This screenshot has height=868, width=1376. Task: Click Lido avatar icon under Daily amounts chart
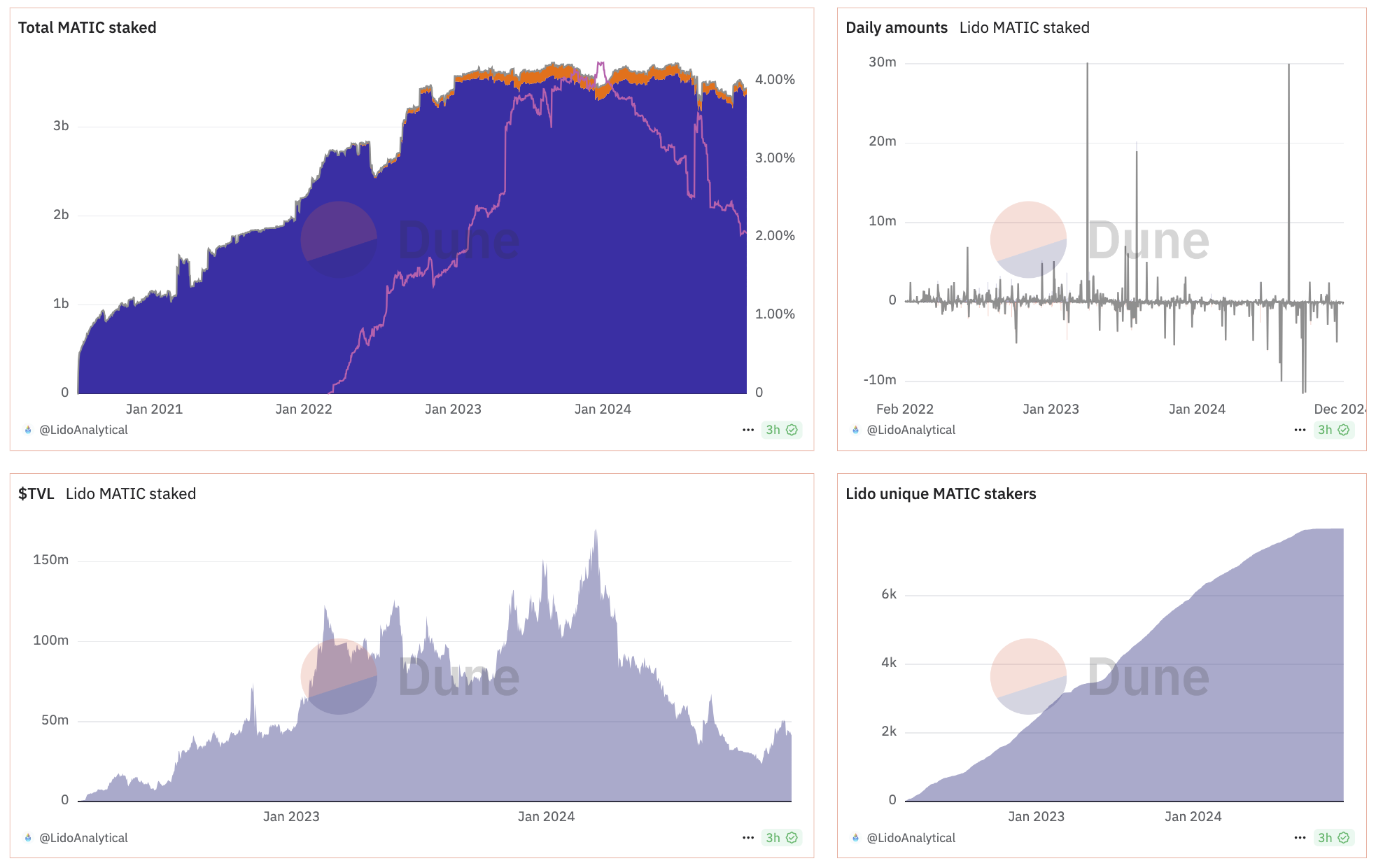855,430
